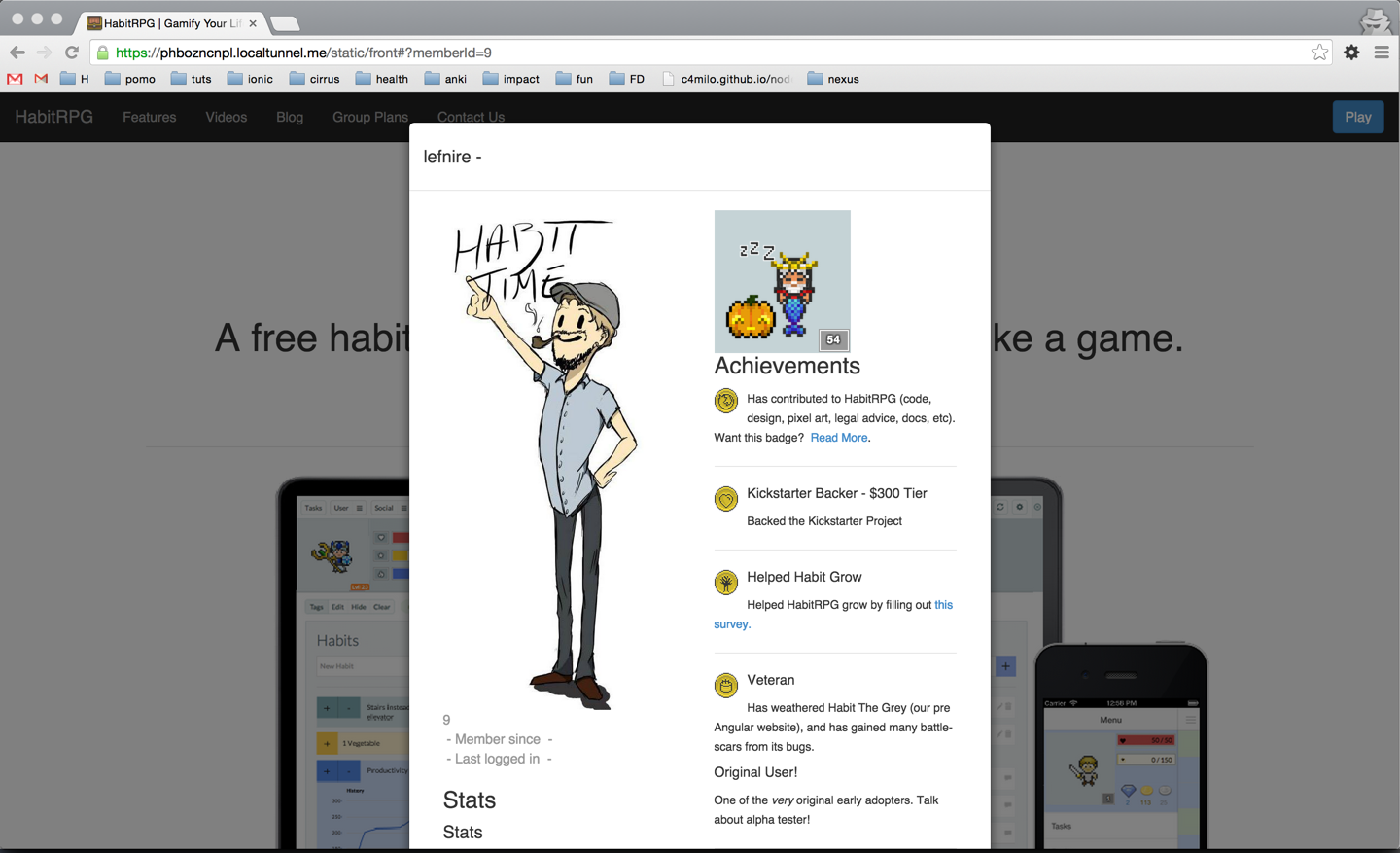Reload the page with refresh icon
The image size is (1400, 853).
(x=72, y=53)
